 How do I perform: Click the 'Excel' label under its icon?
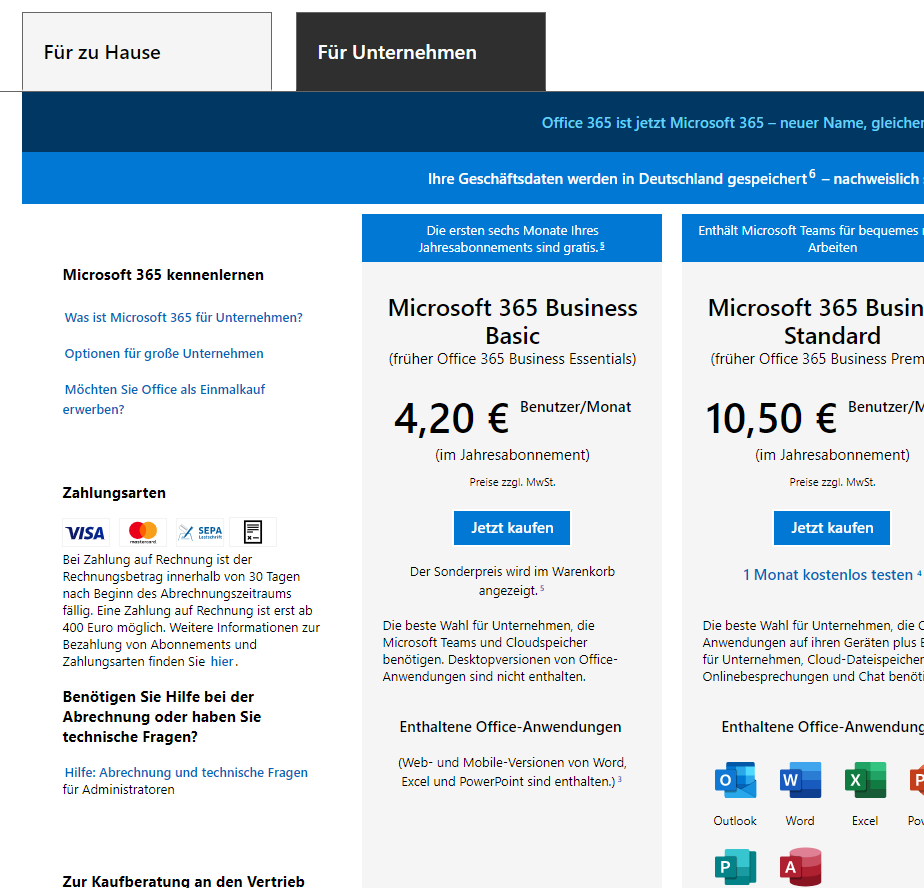[x=864, y=821]
